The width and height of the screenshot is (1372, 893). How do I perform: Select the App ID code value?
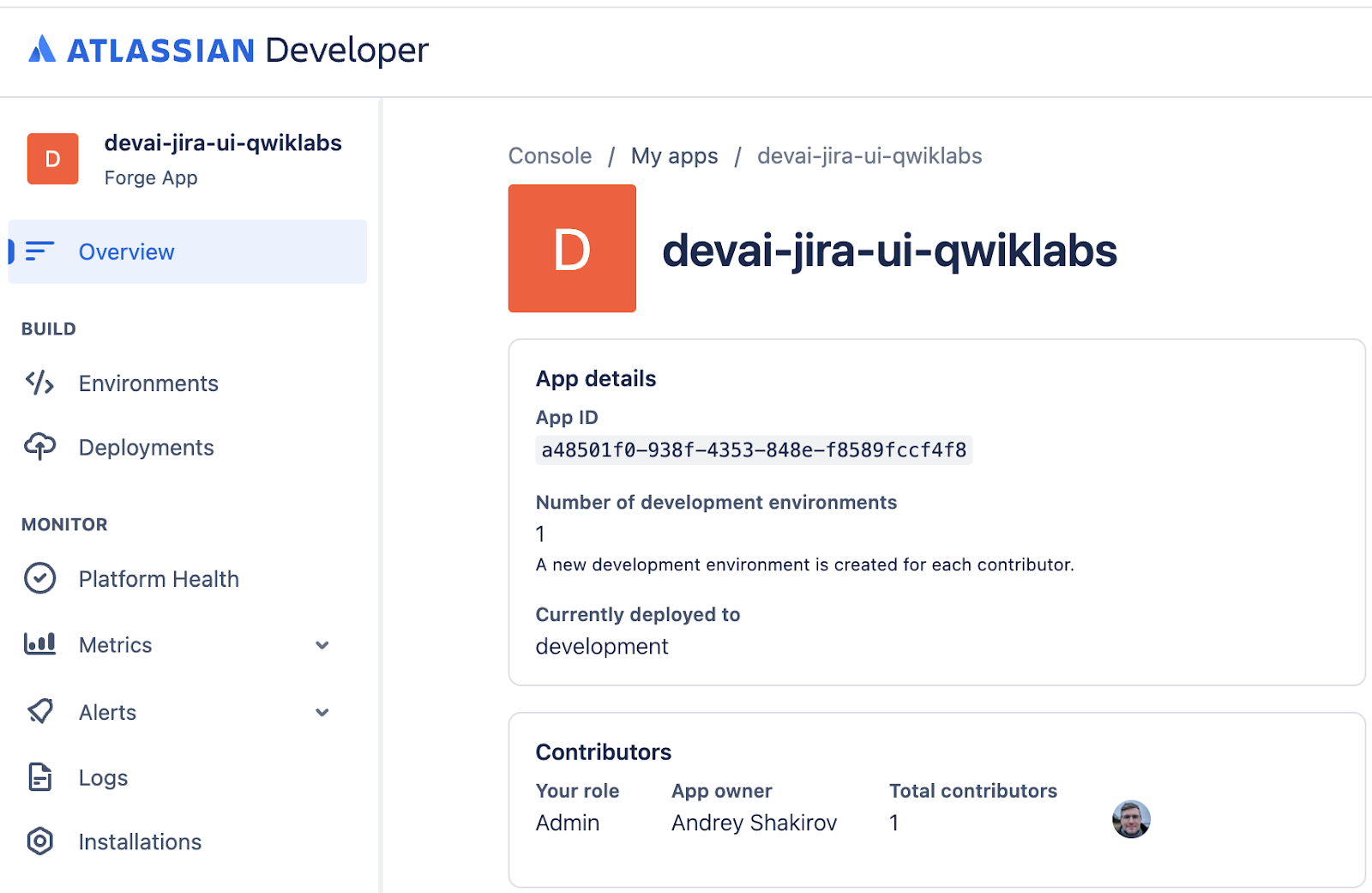pos(753,450)
